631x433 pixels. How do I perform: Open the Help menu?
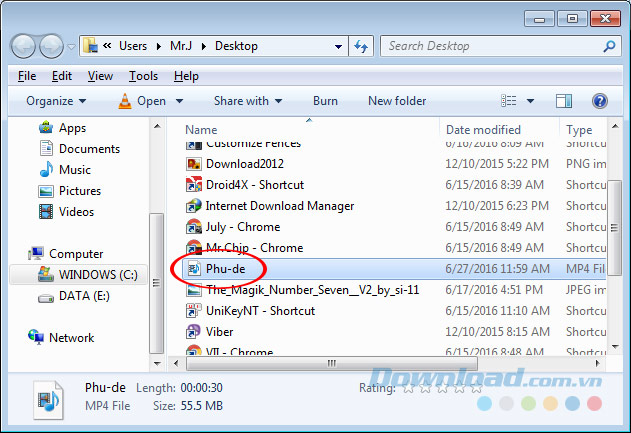pyautogui.click(x=186, y=76)
